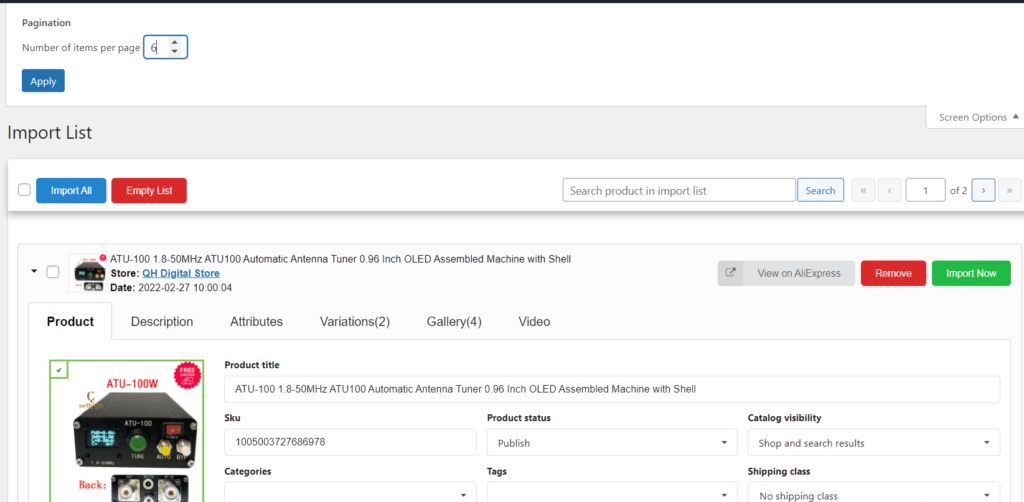This screenshot has height=502, width=1024.
Task: Decrease items per page with down spinner arrow
Action: coord(174,52)
